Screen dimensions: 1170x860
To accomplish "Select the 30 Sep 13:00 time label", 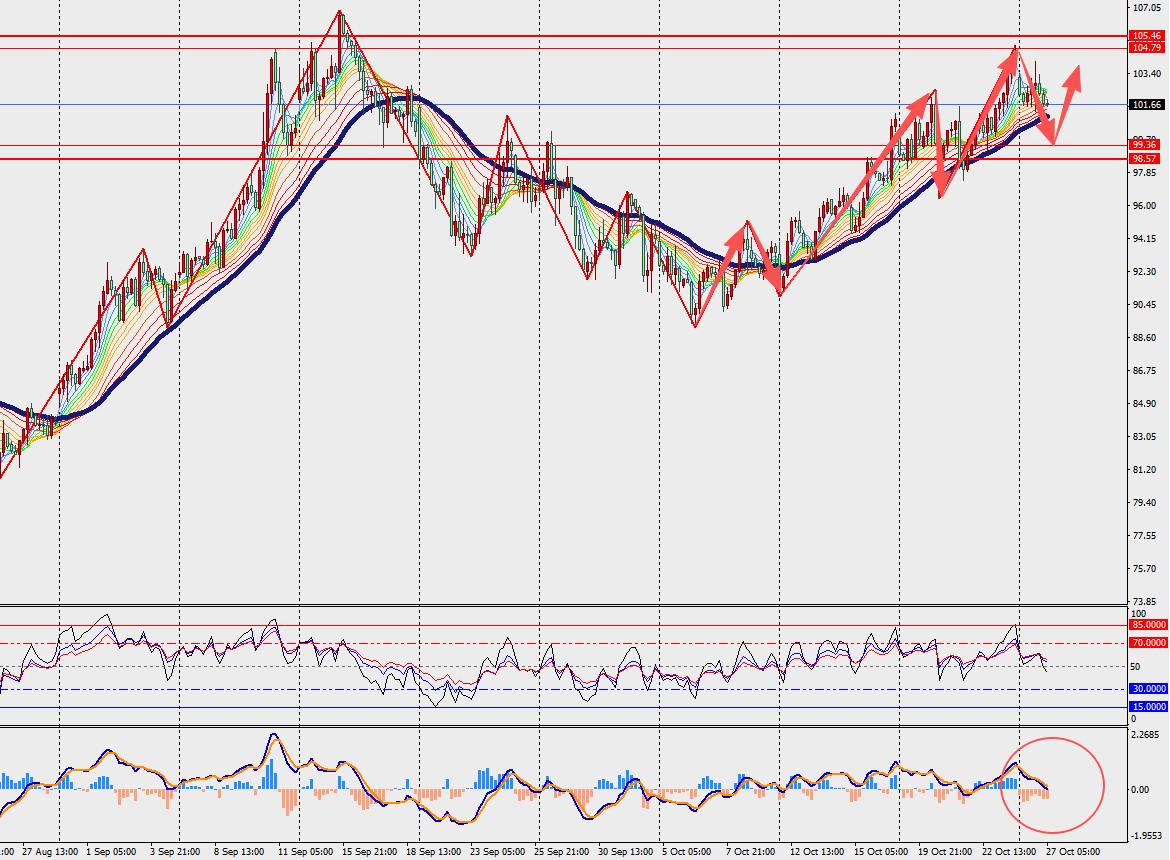I will [626, 852].
